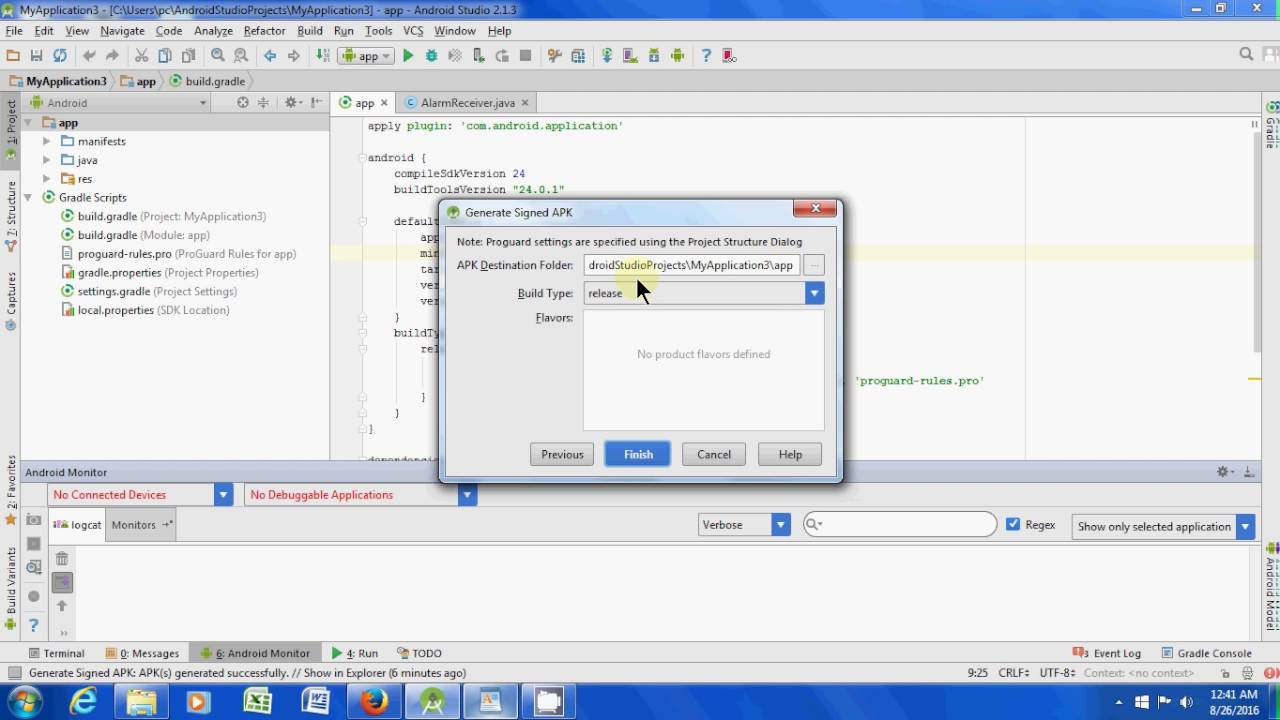Click the Scroll from Source target icon
This screenshot has width=1280, height=720.
(x=243, y=102)
